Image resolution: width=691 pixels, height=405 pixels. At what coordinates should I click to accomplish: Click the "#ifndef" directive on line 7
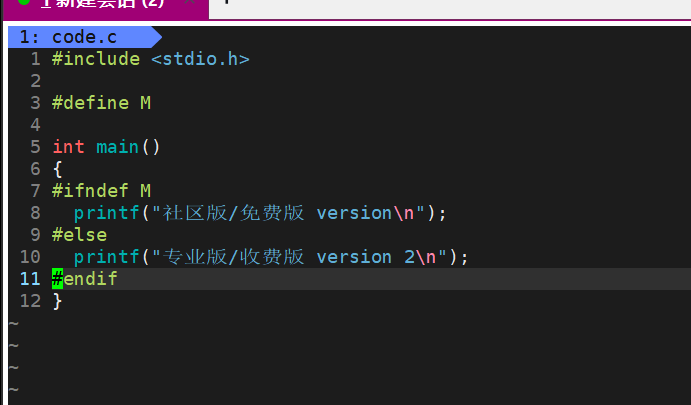coord(90,191)
